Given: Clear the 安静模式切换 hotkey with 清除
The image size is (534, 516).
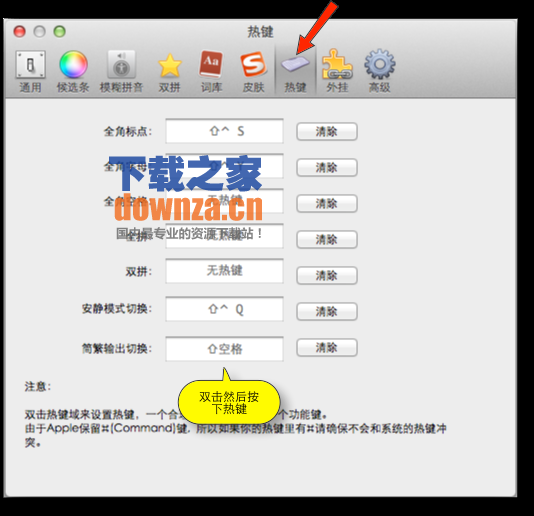Looking at the screenshot, I should 327,312.
